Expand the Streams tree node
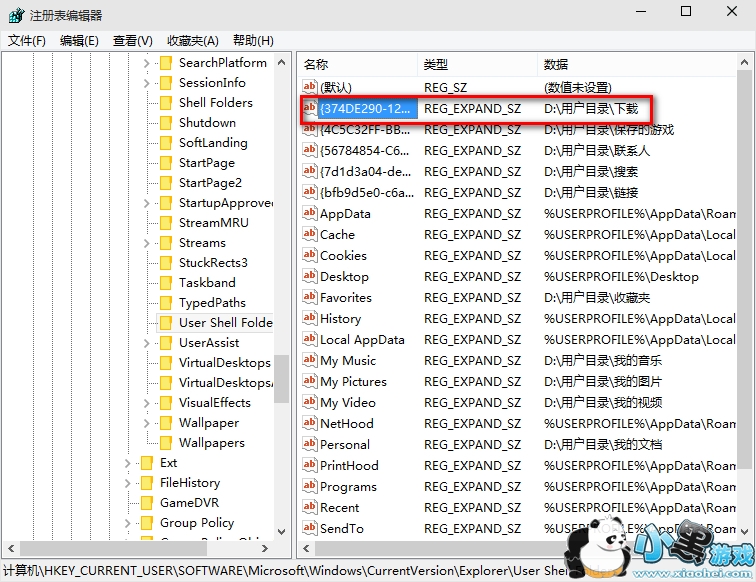 point(147,243)
